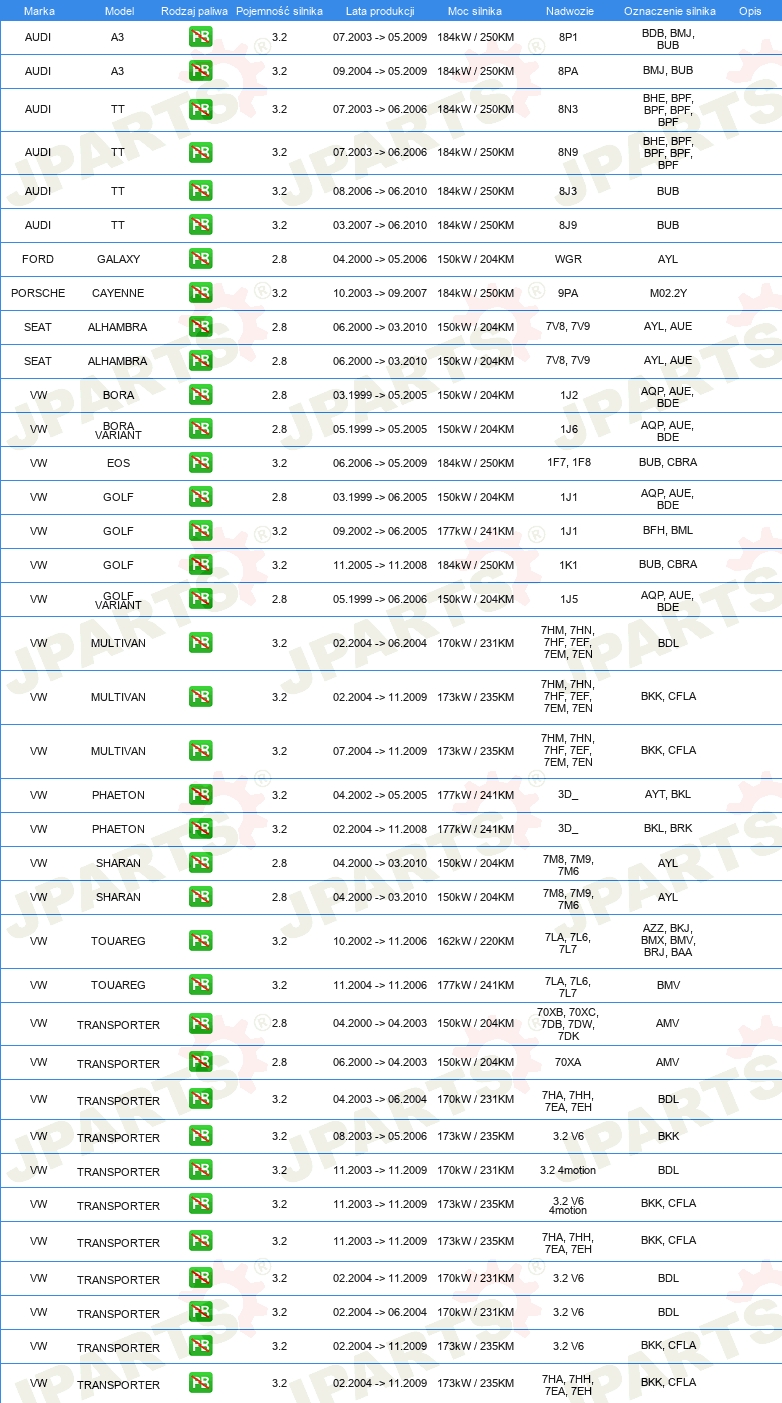Click the Oznaczenie silnika column header
The height and width of the screenshot is (1403, 782).
669,11
